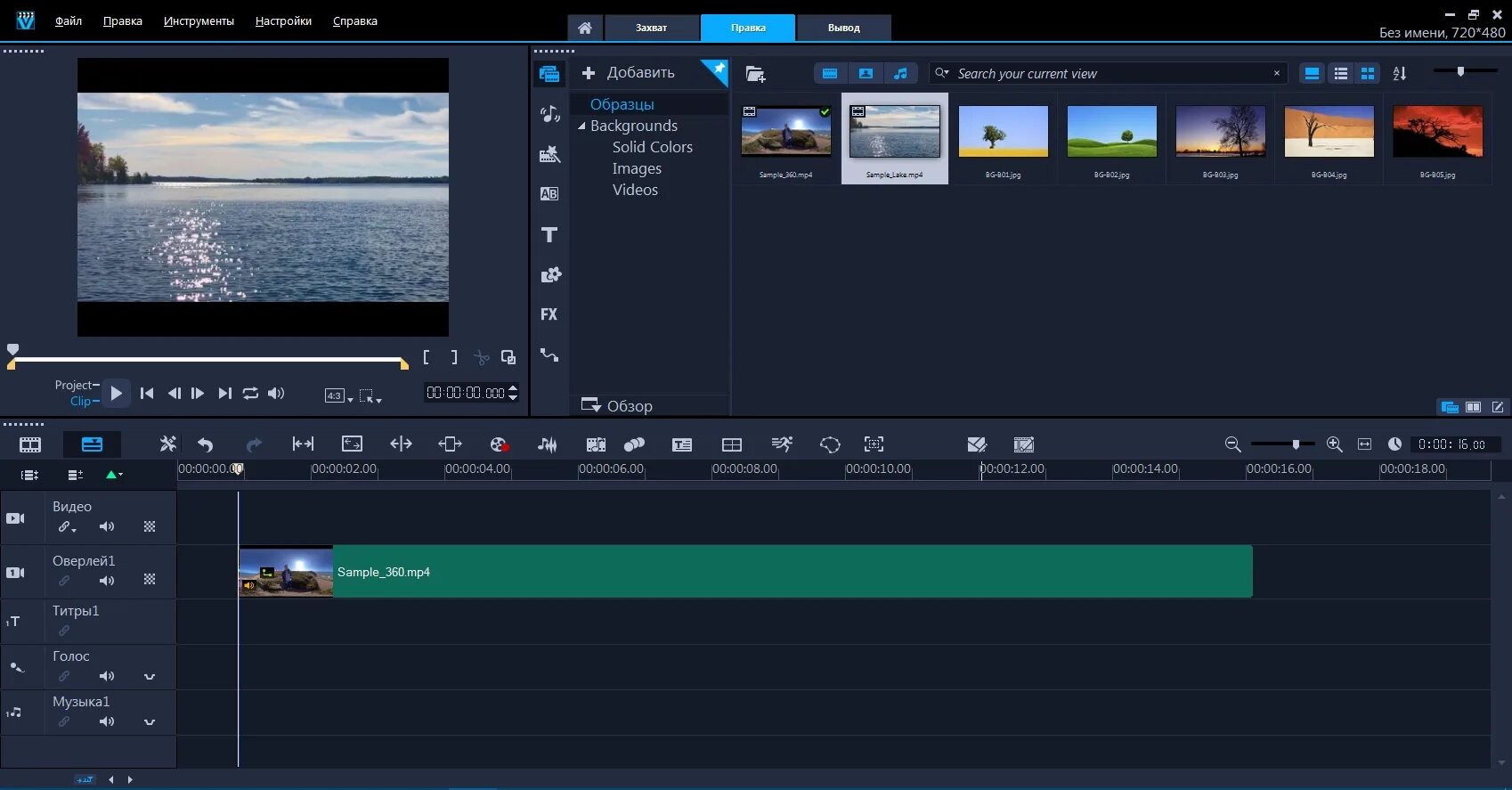Switch to Storyboard view icon
This screenshot has width=1512, height=790.
tap(30, 444)
